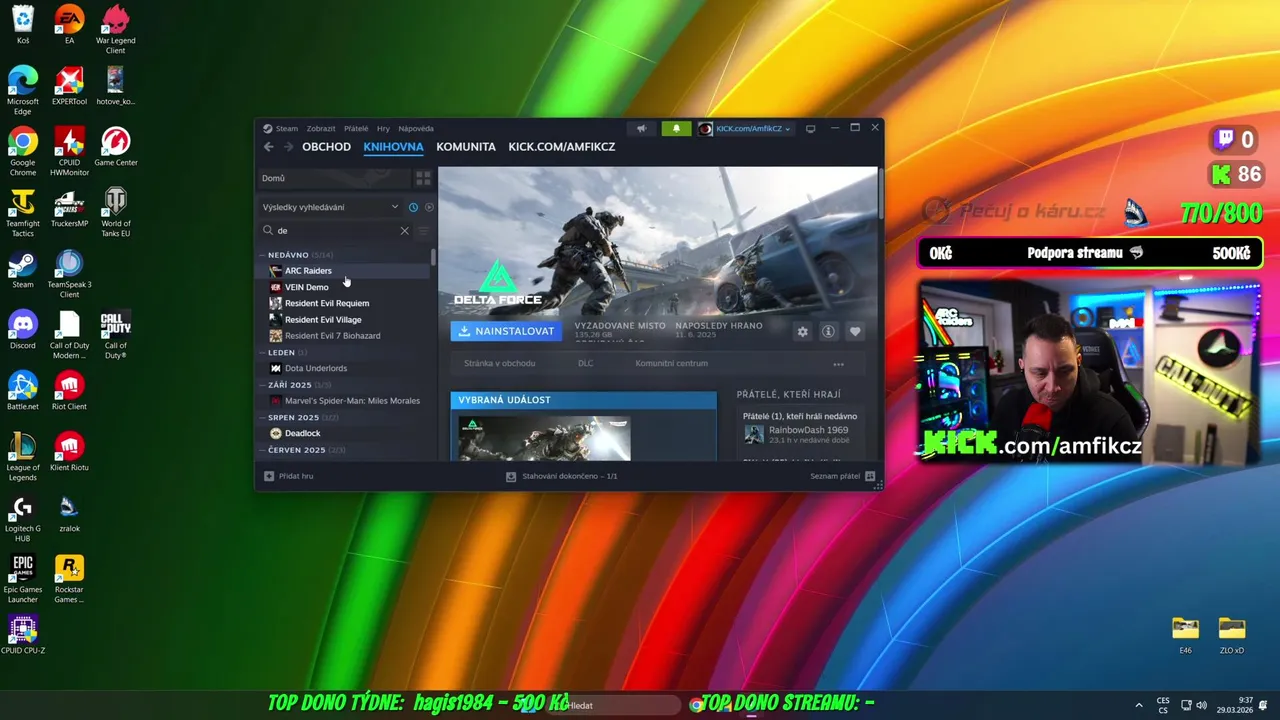Click the game list scrollbar

[x=433, y=257]
